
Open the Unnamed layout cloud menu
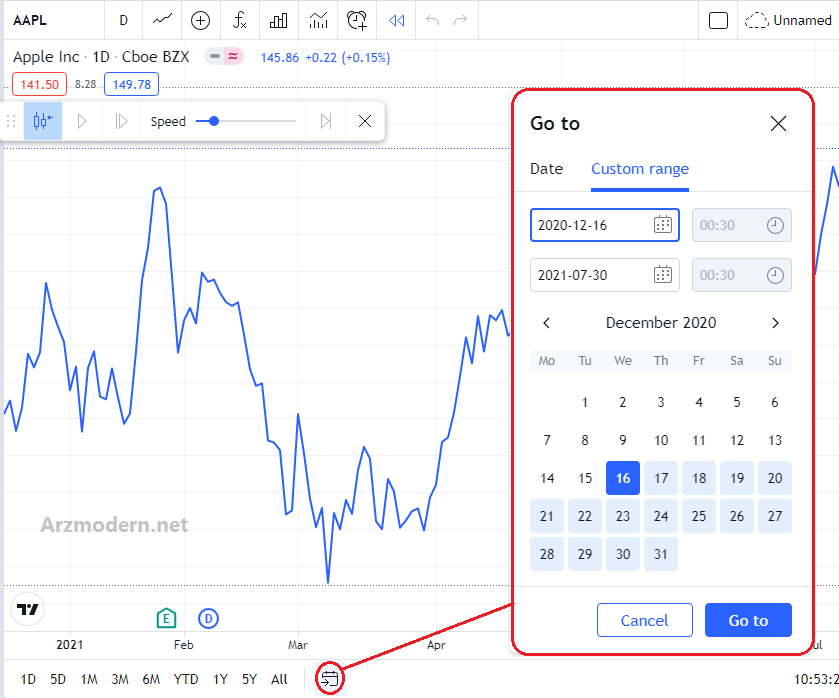pyautogui.click(x=788, y=20)
